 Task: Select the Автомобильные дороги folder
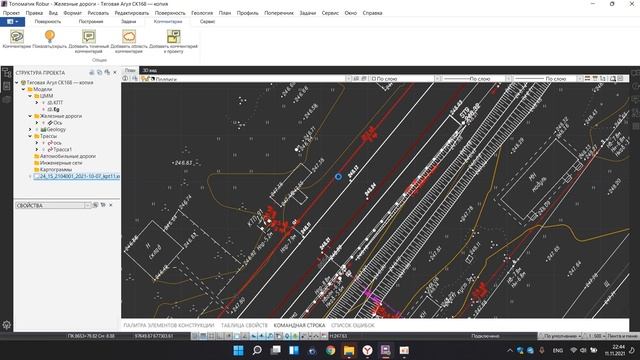[x=64, y=156]
